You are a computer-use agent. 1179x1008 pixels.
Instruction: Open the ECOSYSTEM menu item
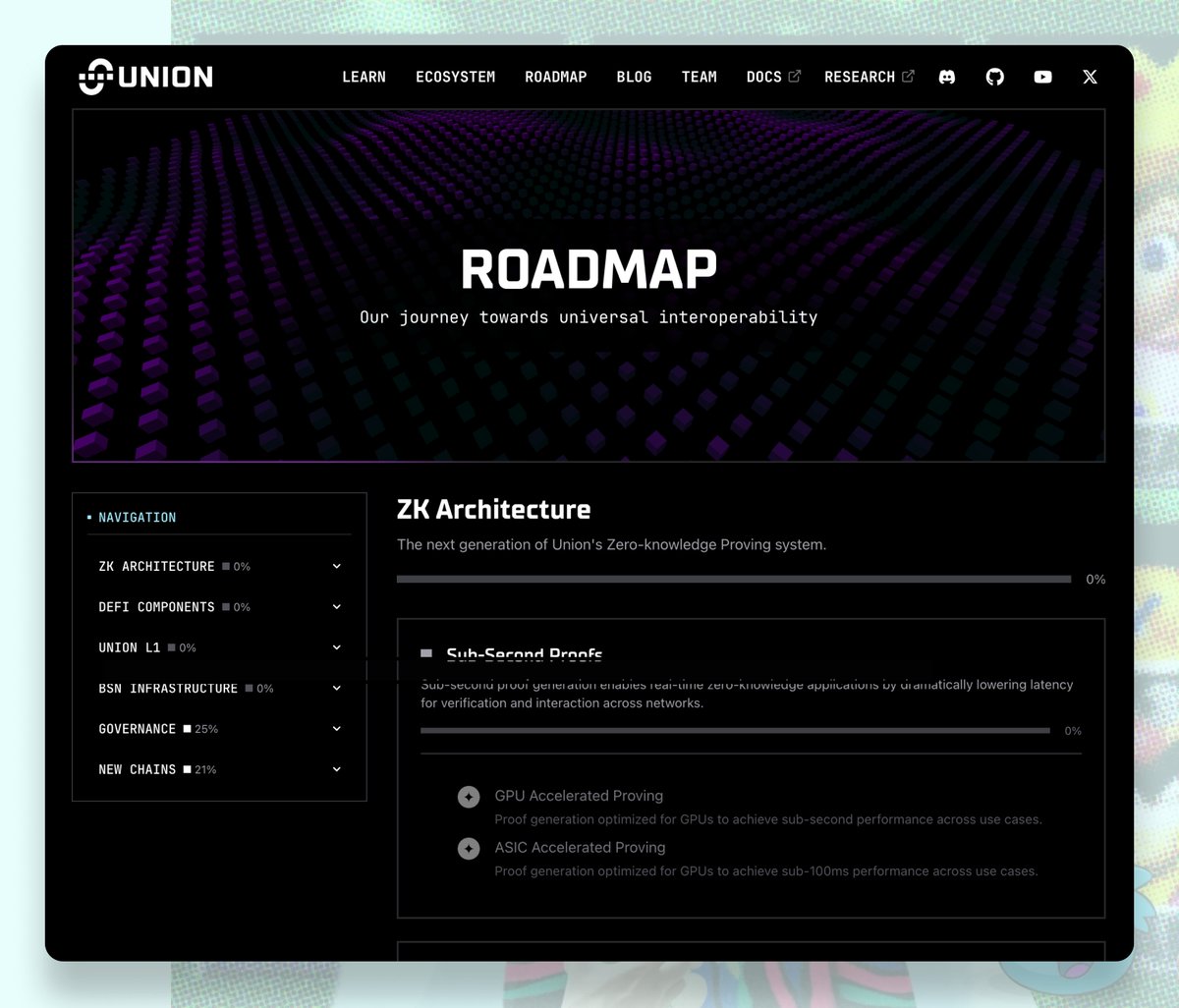pyautogui.click(x=455, y=77)
